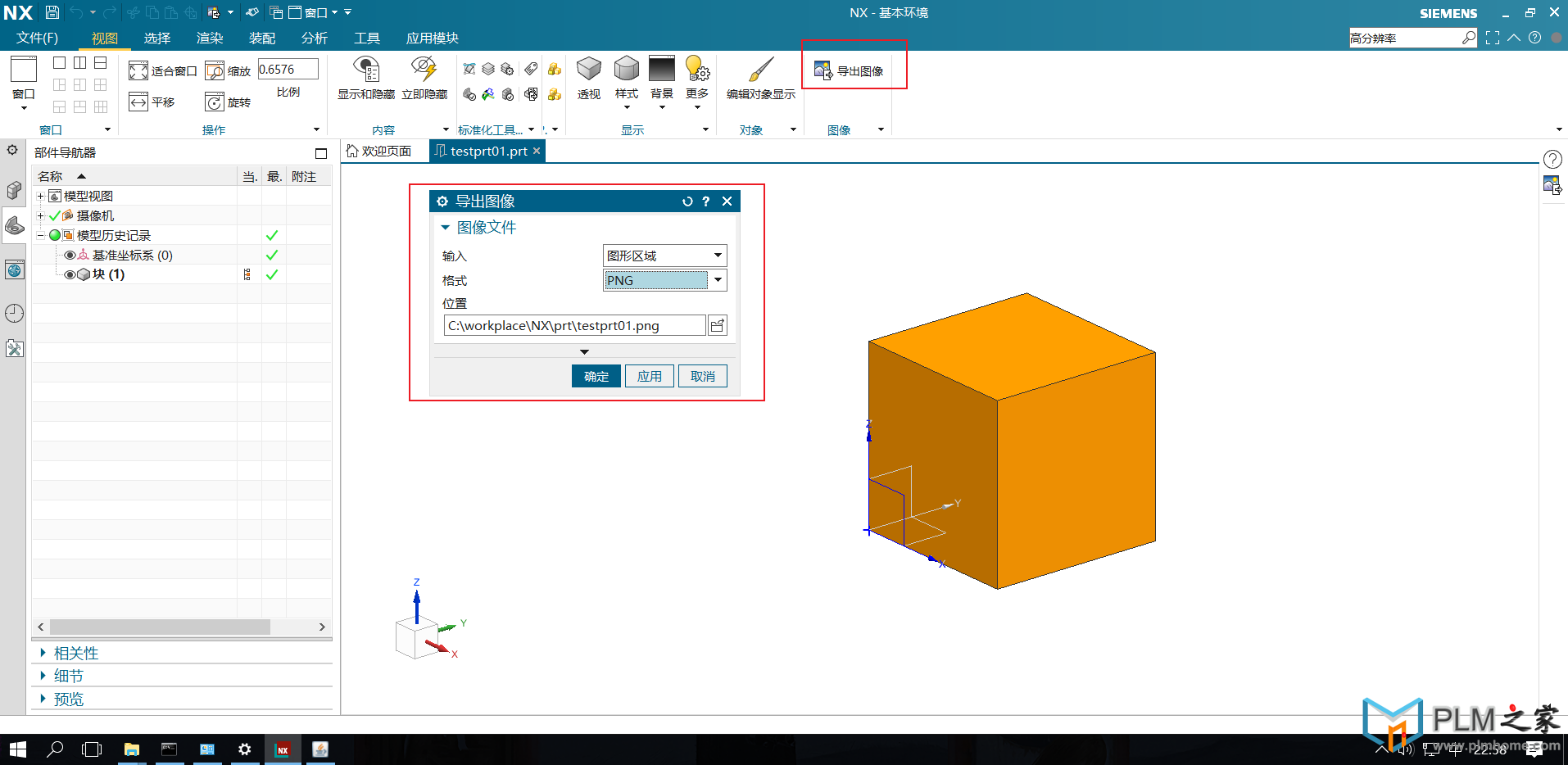Click the reset icon in Export Image dialog
This screenshot has height=765, width=1568.
point(687,201)
